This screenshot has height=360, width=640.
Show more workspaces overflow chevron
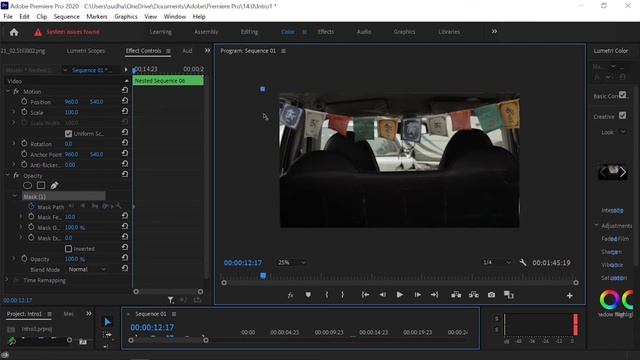pyautogui.click(x=494, y=31)
